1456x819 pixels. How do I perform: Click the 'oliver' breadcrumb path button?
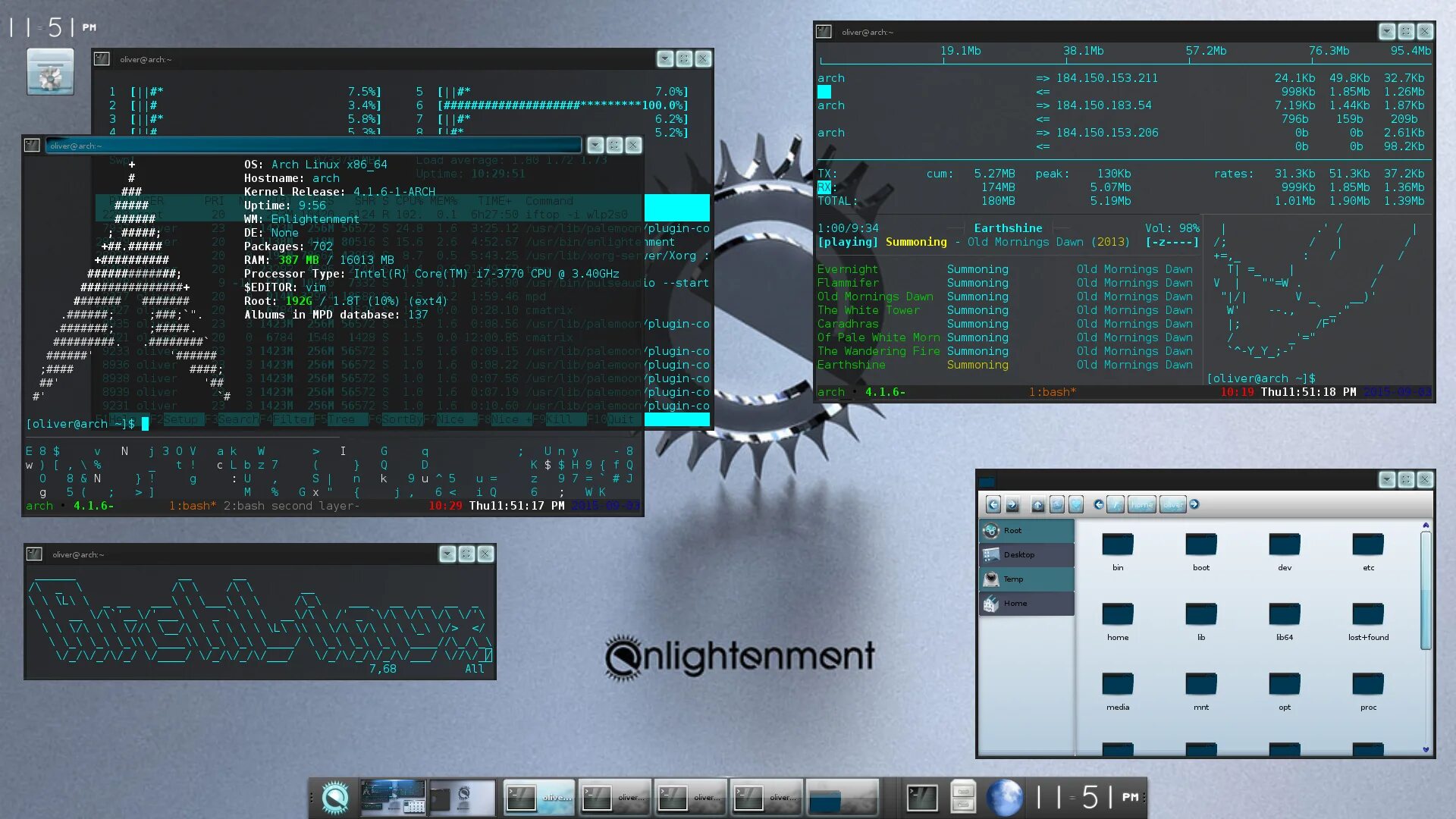coord(1172,505)
